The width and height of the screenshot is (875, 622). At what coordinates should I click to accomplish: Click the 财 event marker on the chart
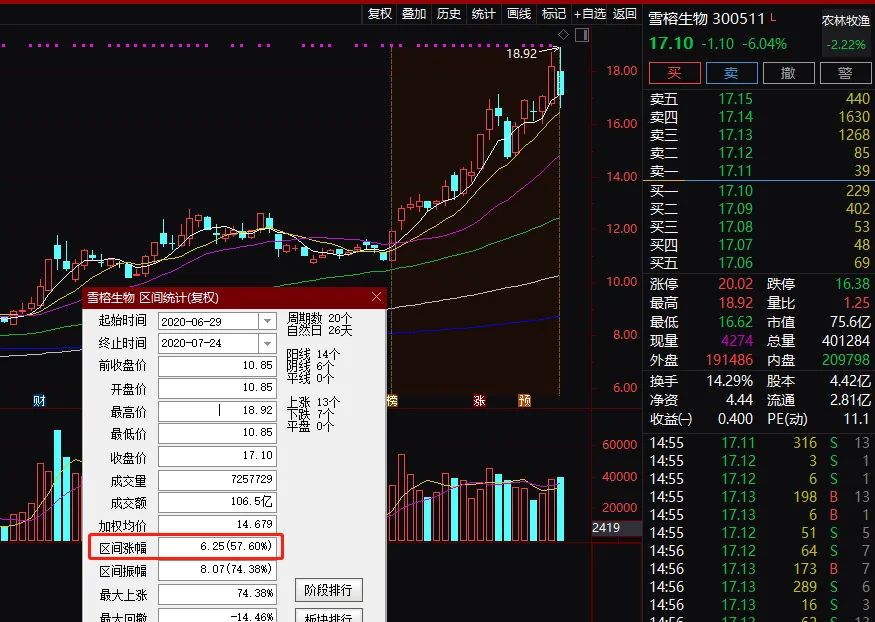[x=39, y=400]
